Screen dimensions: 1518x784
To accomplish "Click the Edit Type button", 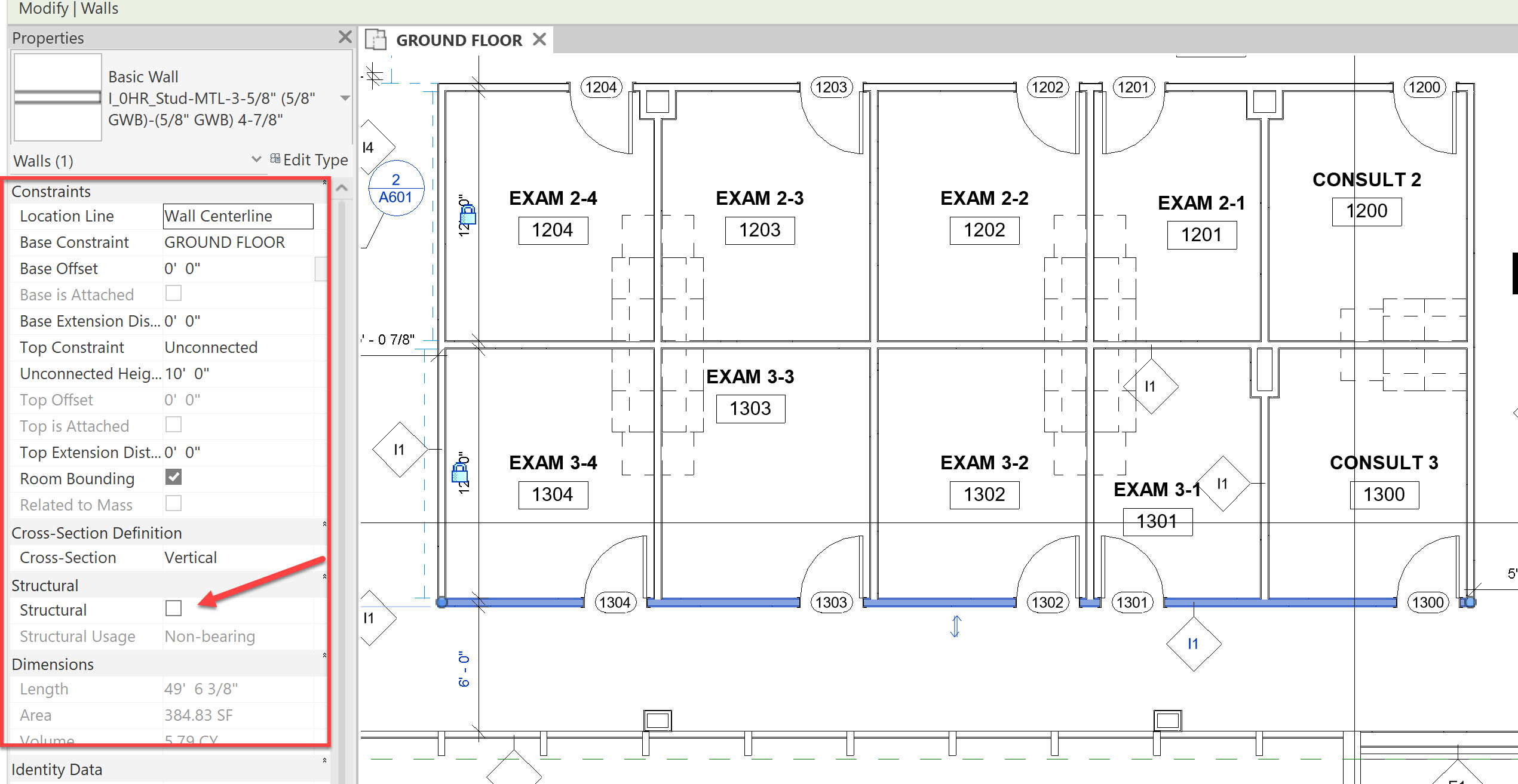I will pos(309,159).
